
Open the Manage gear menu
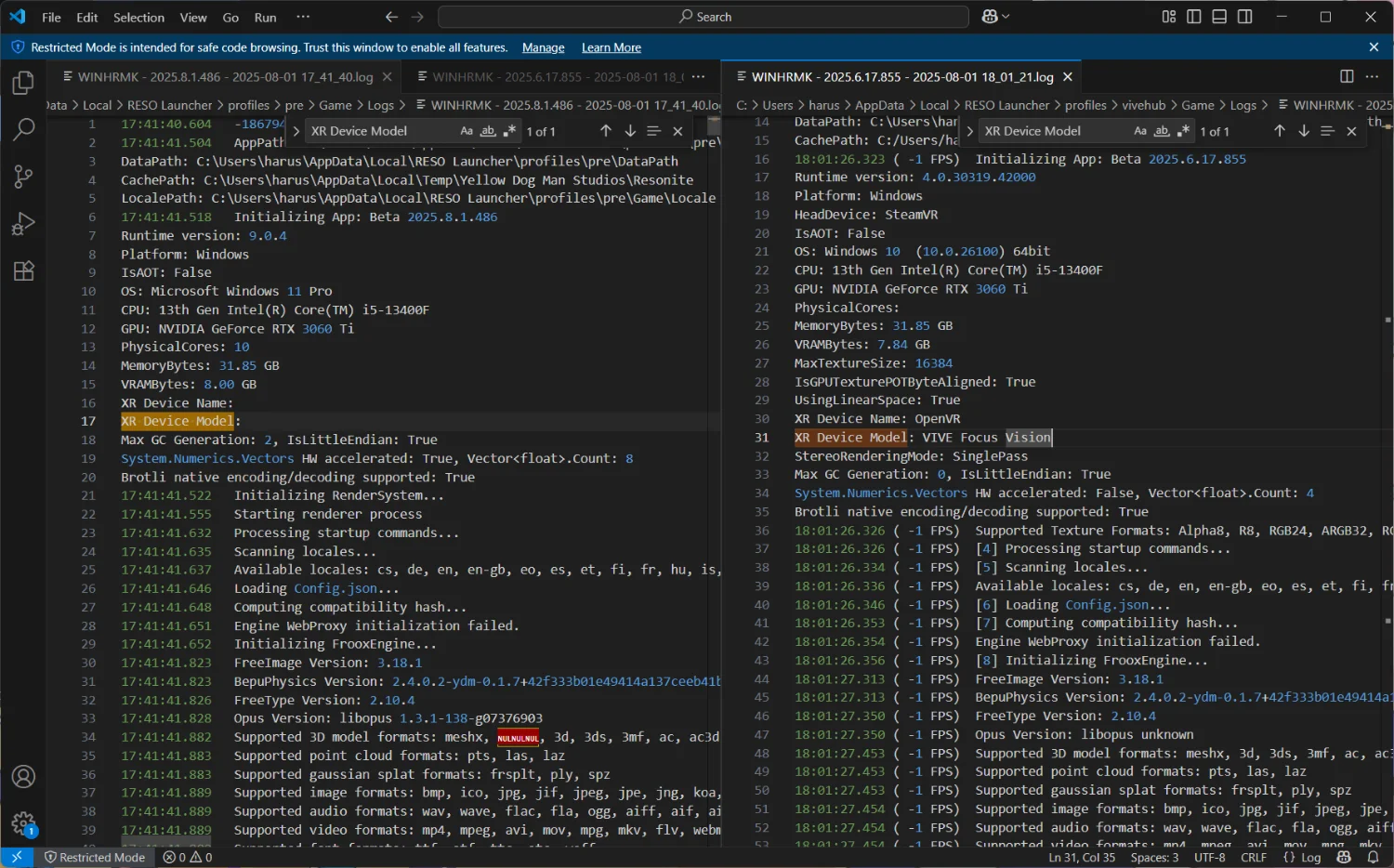click(23, 823)
